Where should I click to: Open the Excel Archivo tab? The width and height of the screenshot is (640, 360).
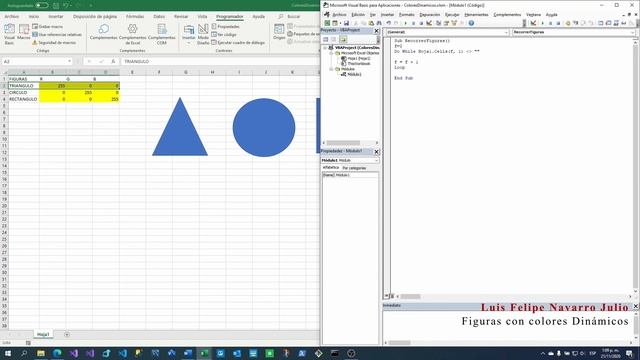pyautogui.click(x=11, y=16)
